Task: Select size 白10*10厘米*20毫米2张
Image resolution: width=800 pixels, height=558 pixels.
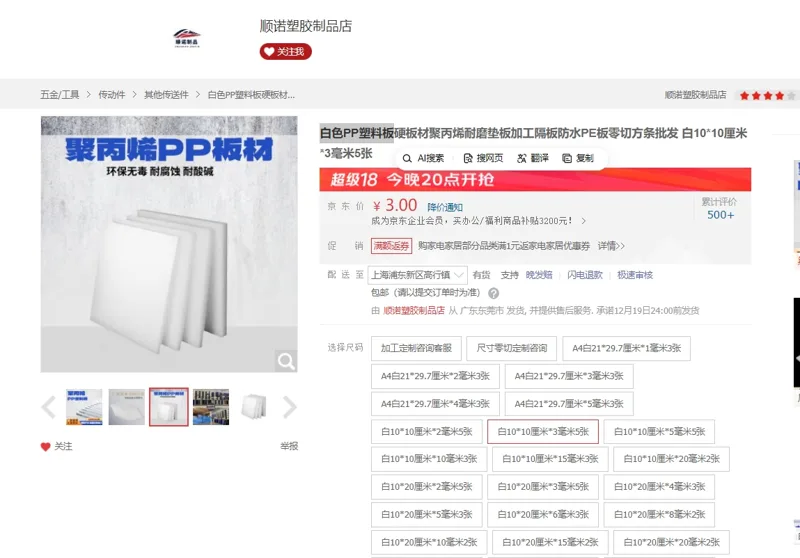Action: pos(671,459)
